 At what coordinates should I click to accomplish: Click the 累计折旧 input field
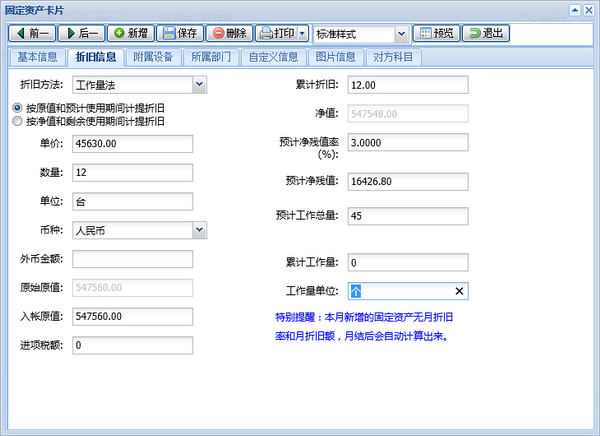pos(408,85)
